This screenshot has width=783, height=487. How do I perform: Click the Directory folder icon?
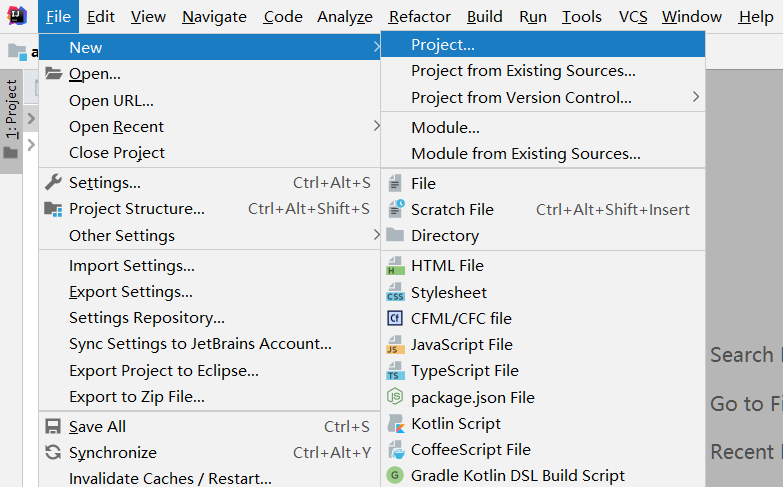(x=395, y=235)
